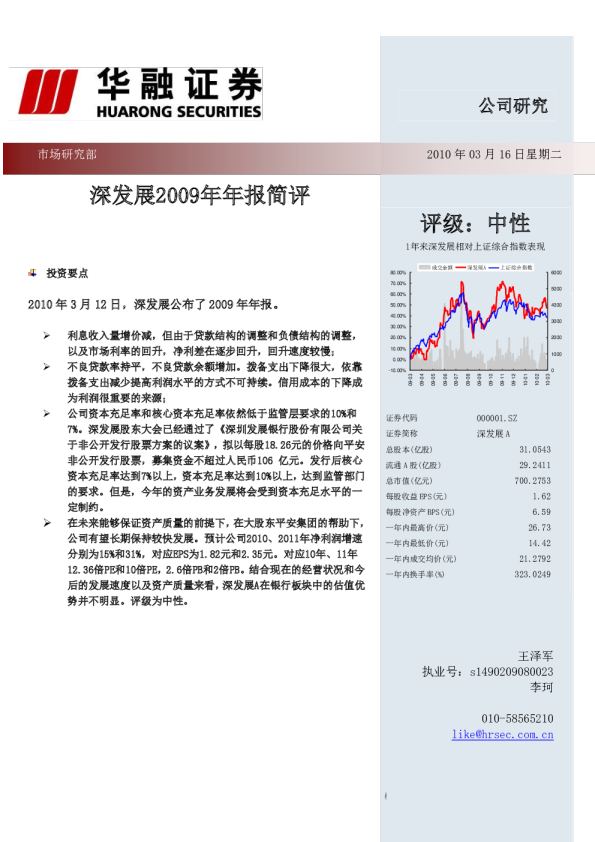Click the like@hrsec.com.cn email link
This screenshot has height=842, width=595.
(502, 735)
